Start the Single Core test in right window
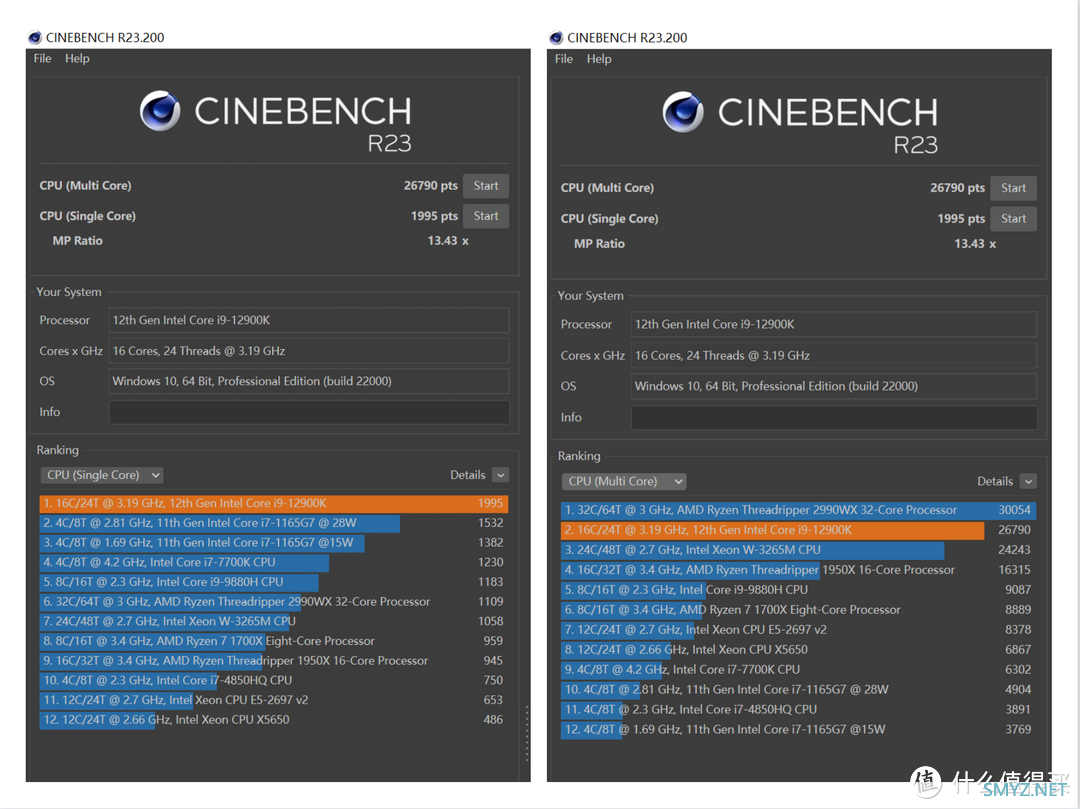The width and height of the screenshot is (1080, 809). (x=1013, y=219)
